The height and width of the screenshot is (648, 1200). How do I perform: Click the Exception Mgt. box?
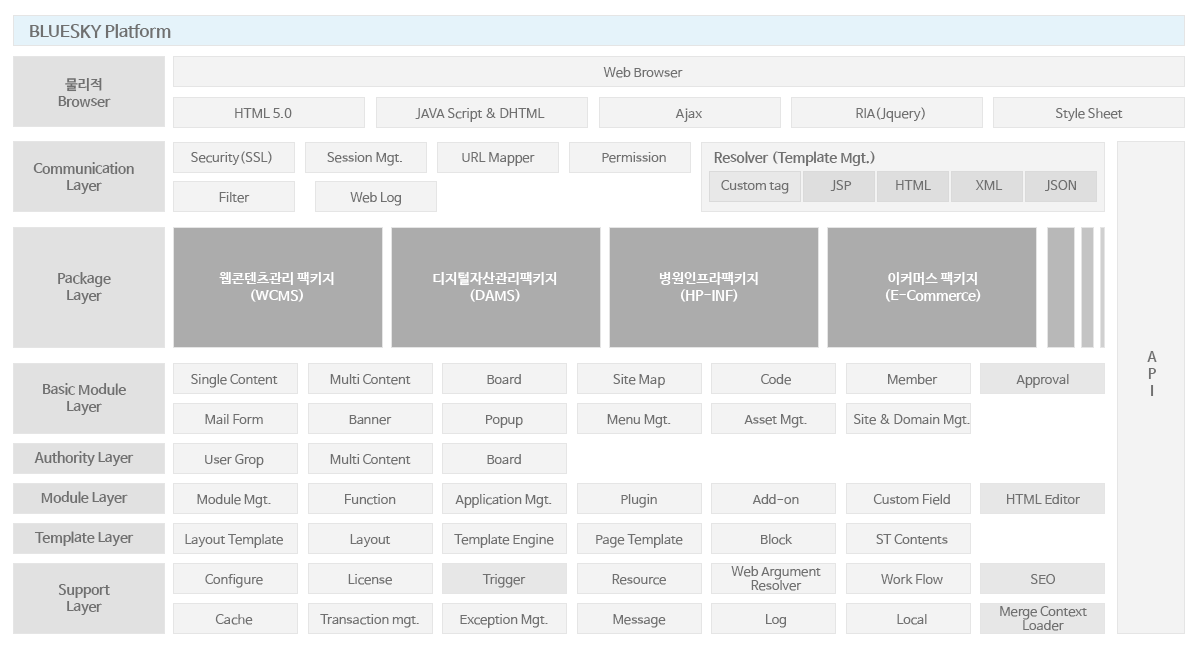click(504, 619)
